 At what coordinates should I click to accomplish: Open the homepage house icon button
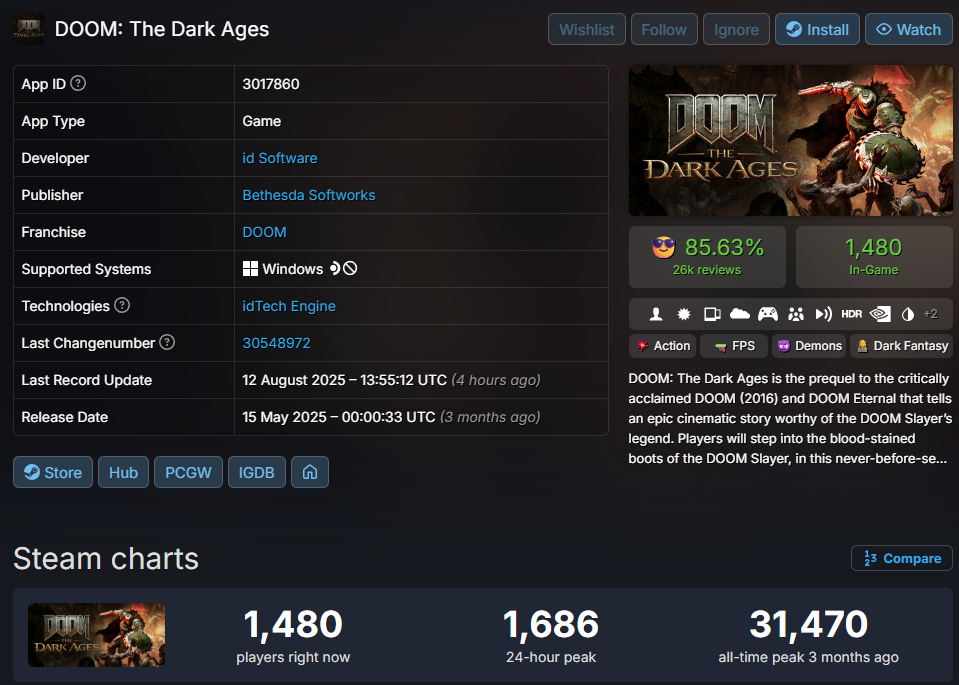pos(310,472)
